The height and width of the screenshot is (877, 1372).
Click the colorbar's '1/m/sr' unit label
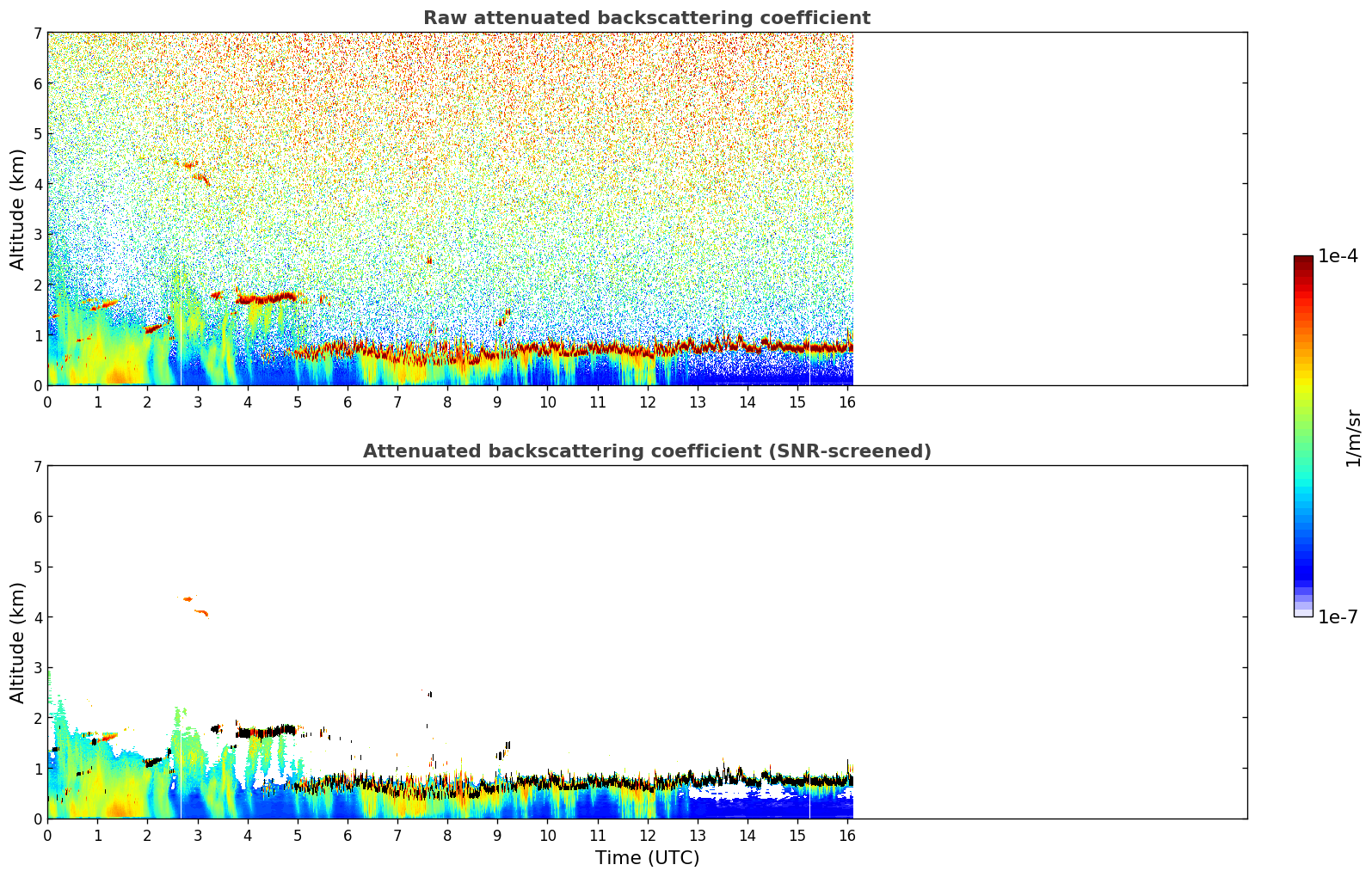[x=1354, y=437]
